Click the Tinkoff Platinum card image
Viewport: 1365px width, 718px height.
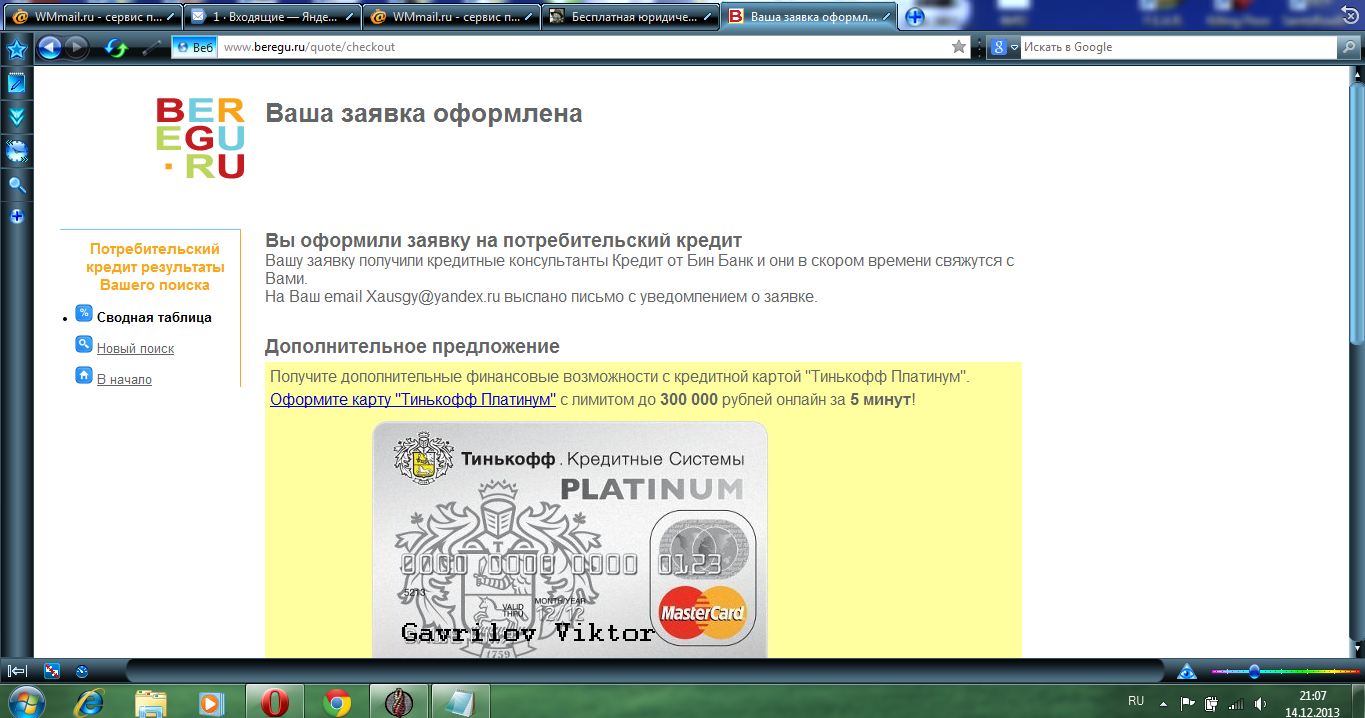click(x=569, y=539)
